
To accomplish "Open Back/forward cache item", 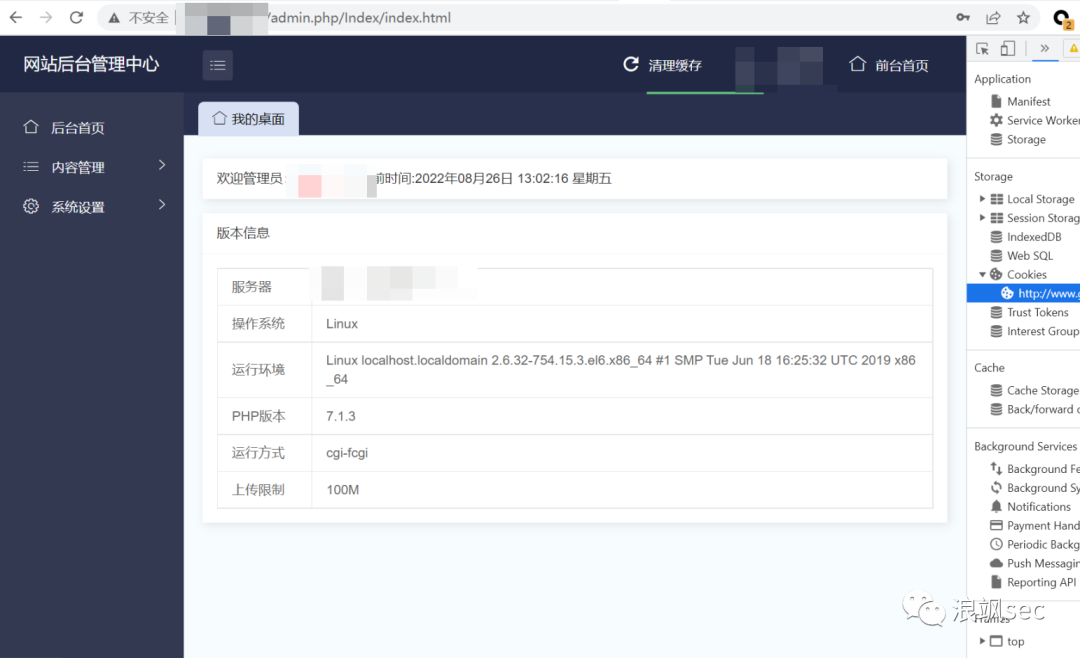I will tap(1035, 409).
